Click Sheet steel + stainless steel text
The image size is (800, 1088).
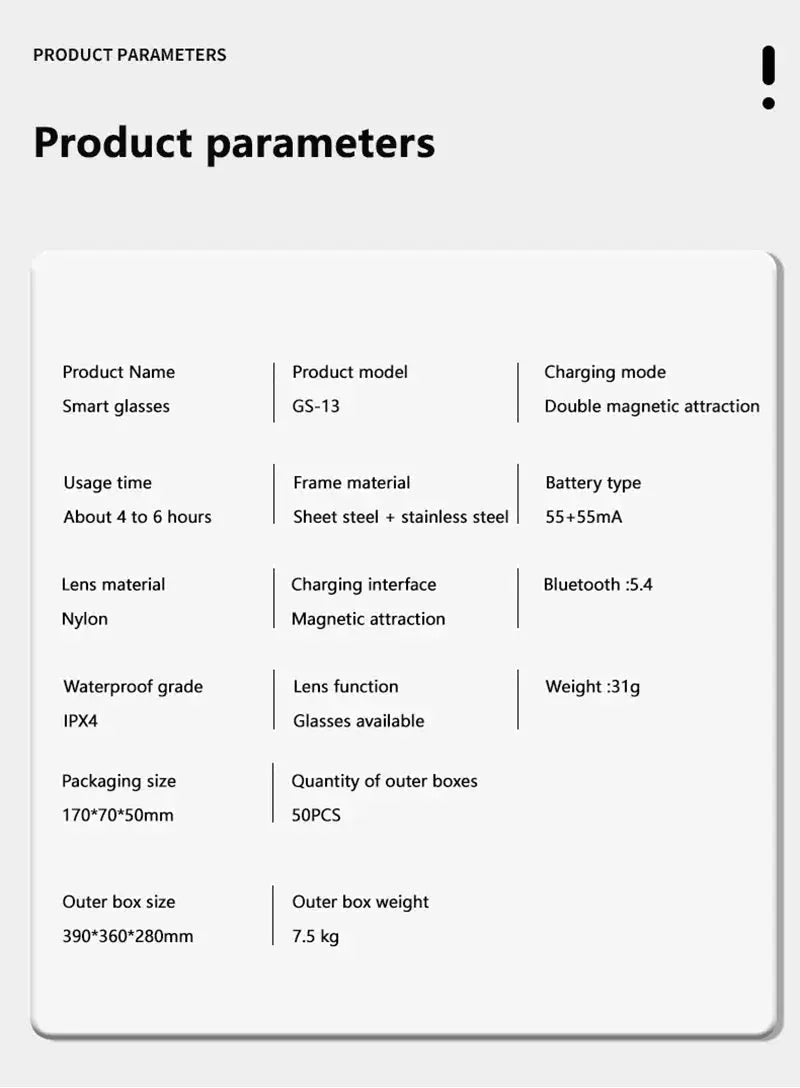click(401, 517)
